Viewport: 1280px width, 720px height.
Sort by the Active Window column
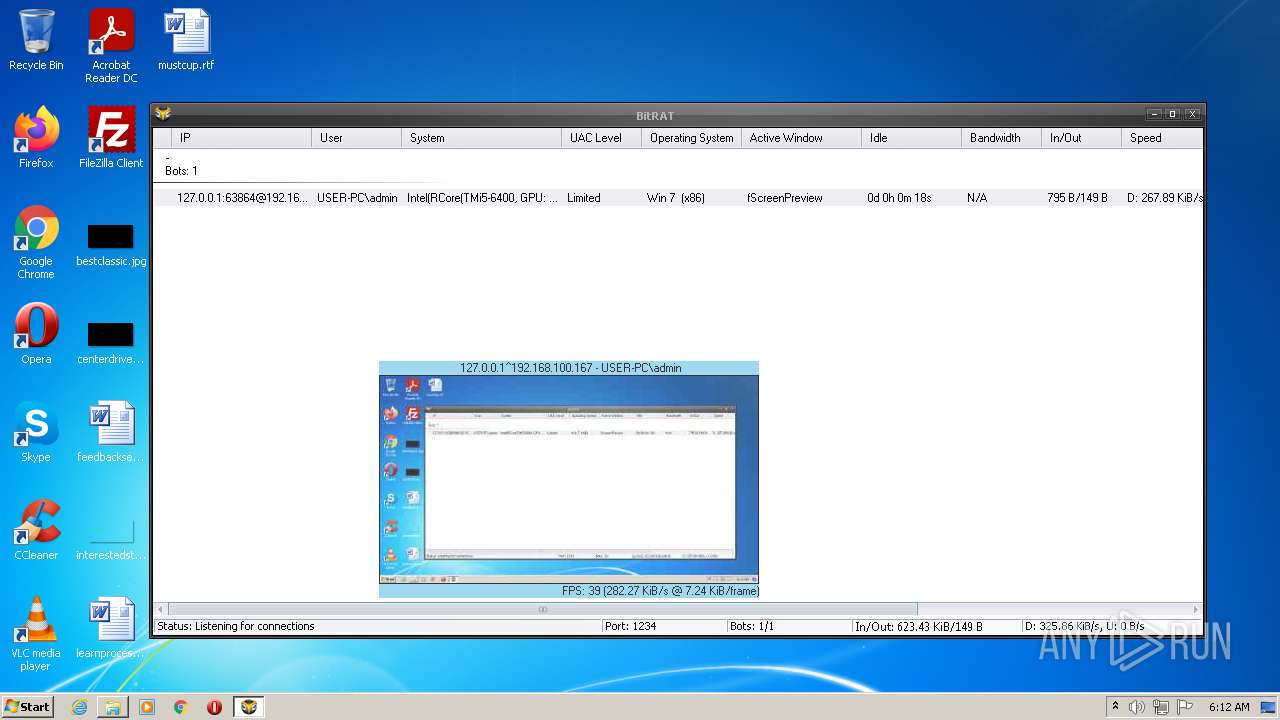point(801,138)
